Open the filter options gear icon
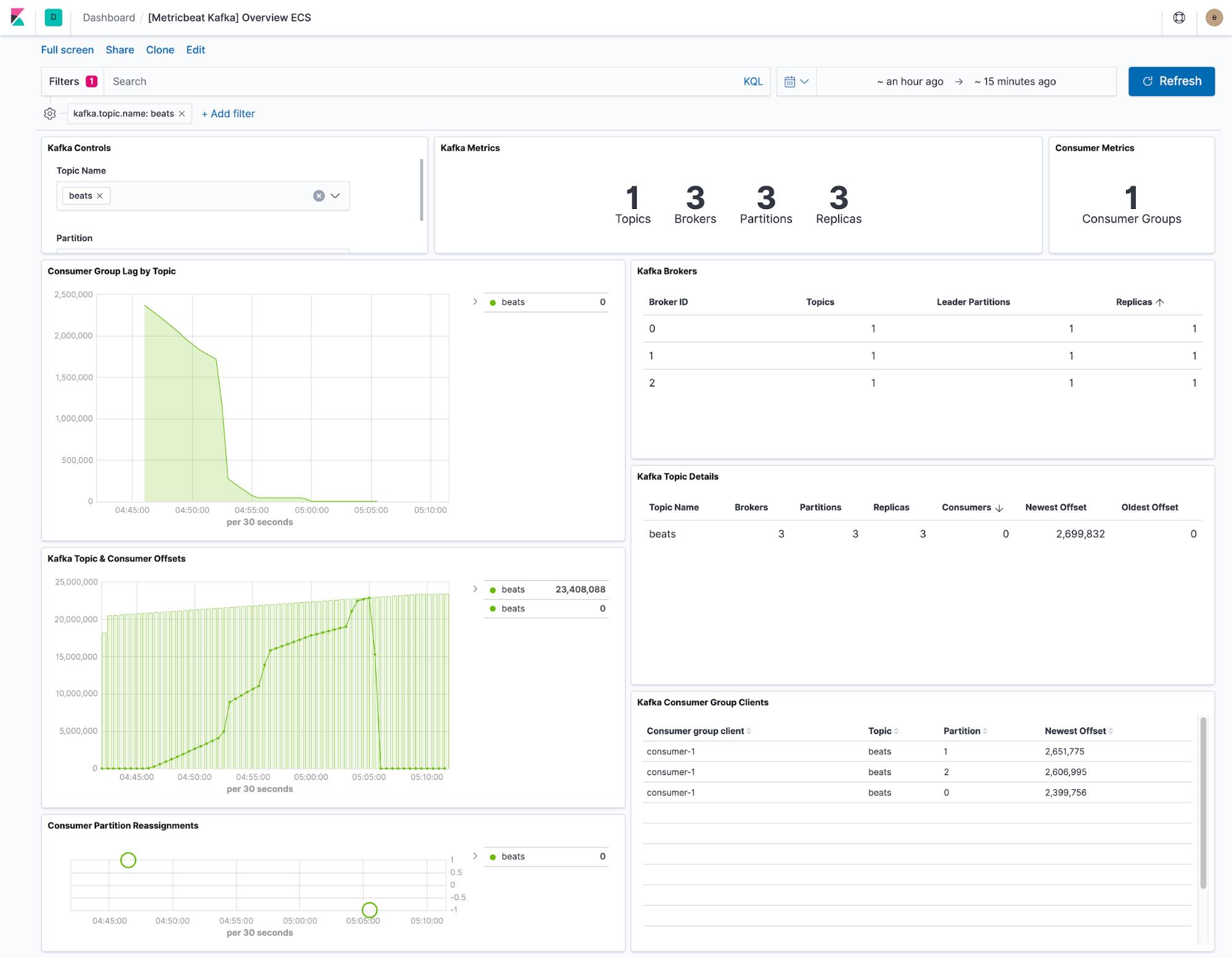The image size is (1232, 958). pos(50,113)
